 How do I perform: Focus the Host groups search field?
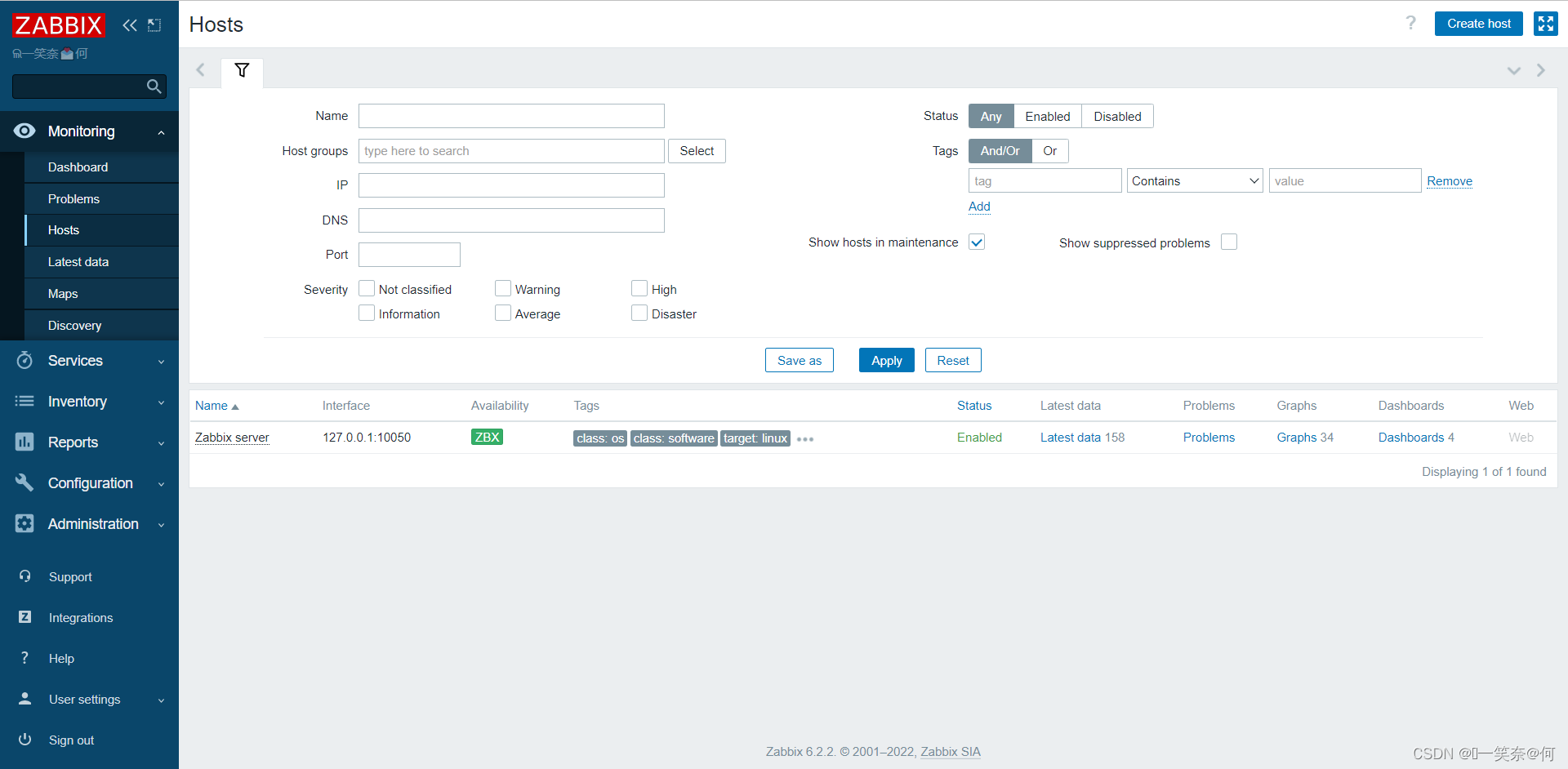tap(511, 151)
